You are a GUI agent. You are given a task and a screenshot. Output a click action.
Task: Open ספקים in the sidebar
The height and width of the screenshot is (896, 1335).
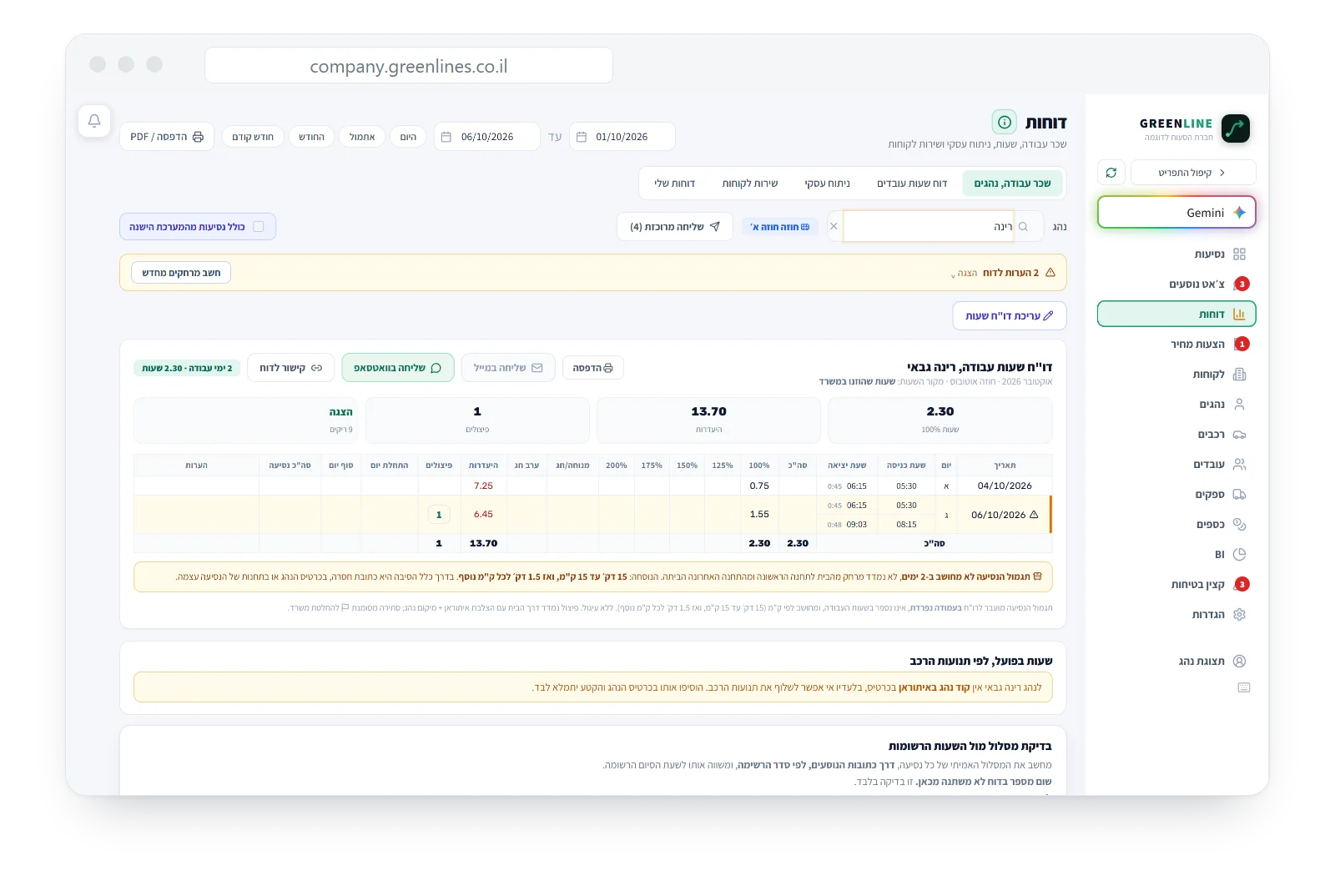1176,495
